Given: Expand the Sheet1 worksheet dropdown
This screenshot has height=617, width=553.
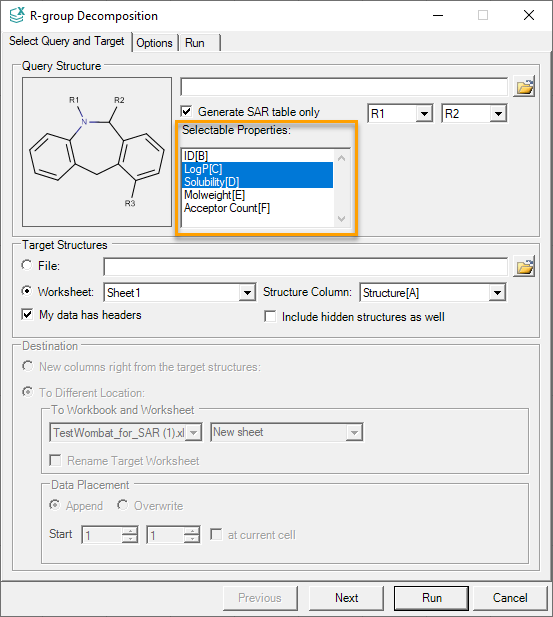Looking at the screenshot, I should pyautogui.click(x=247, y=292).
